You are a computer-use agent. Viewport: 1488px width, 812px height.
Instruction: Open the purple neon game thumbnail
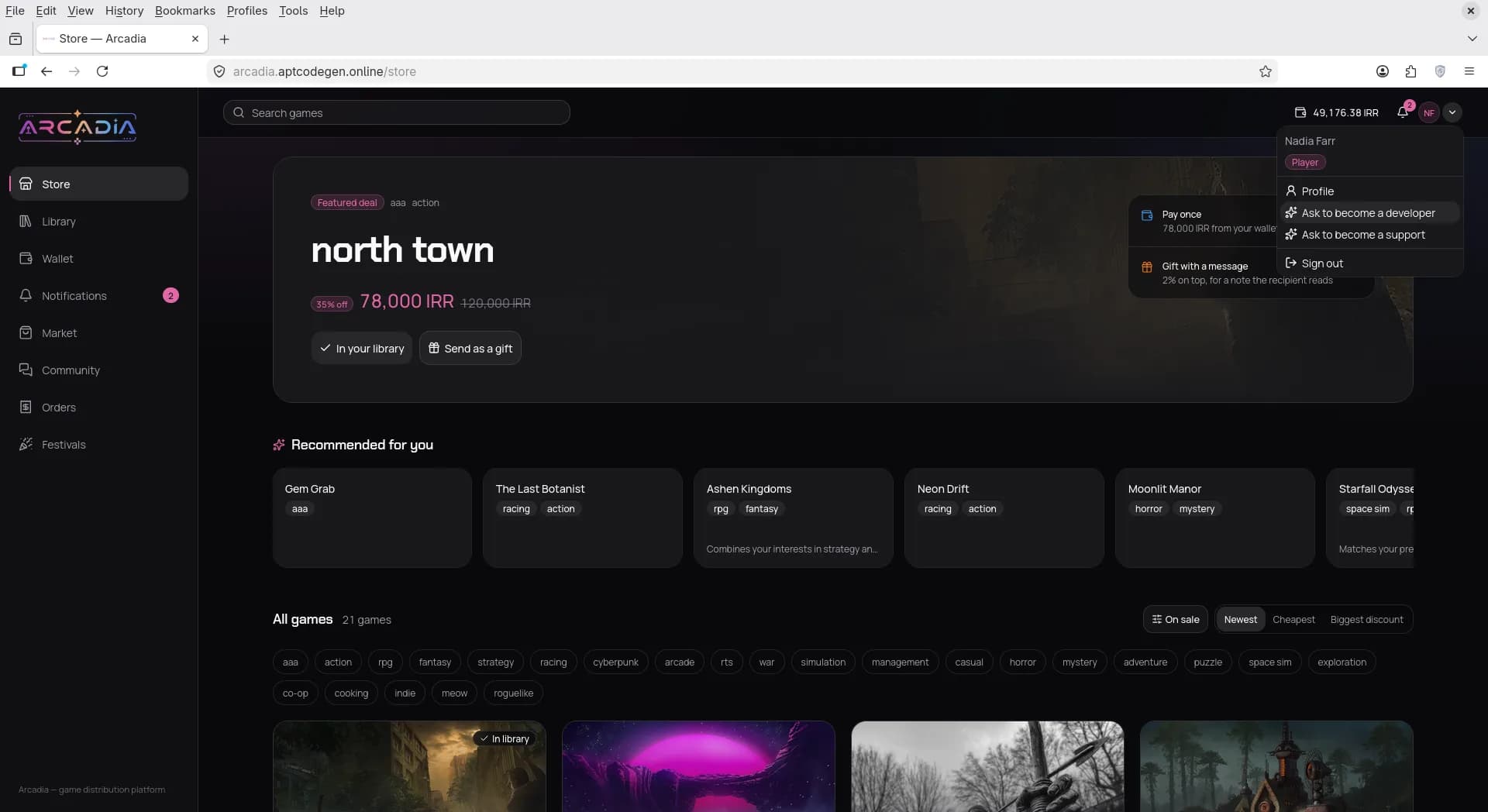tap(698, 766)
